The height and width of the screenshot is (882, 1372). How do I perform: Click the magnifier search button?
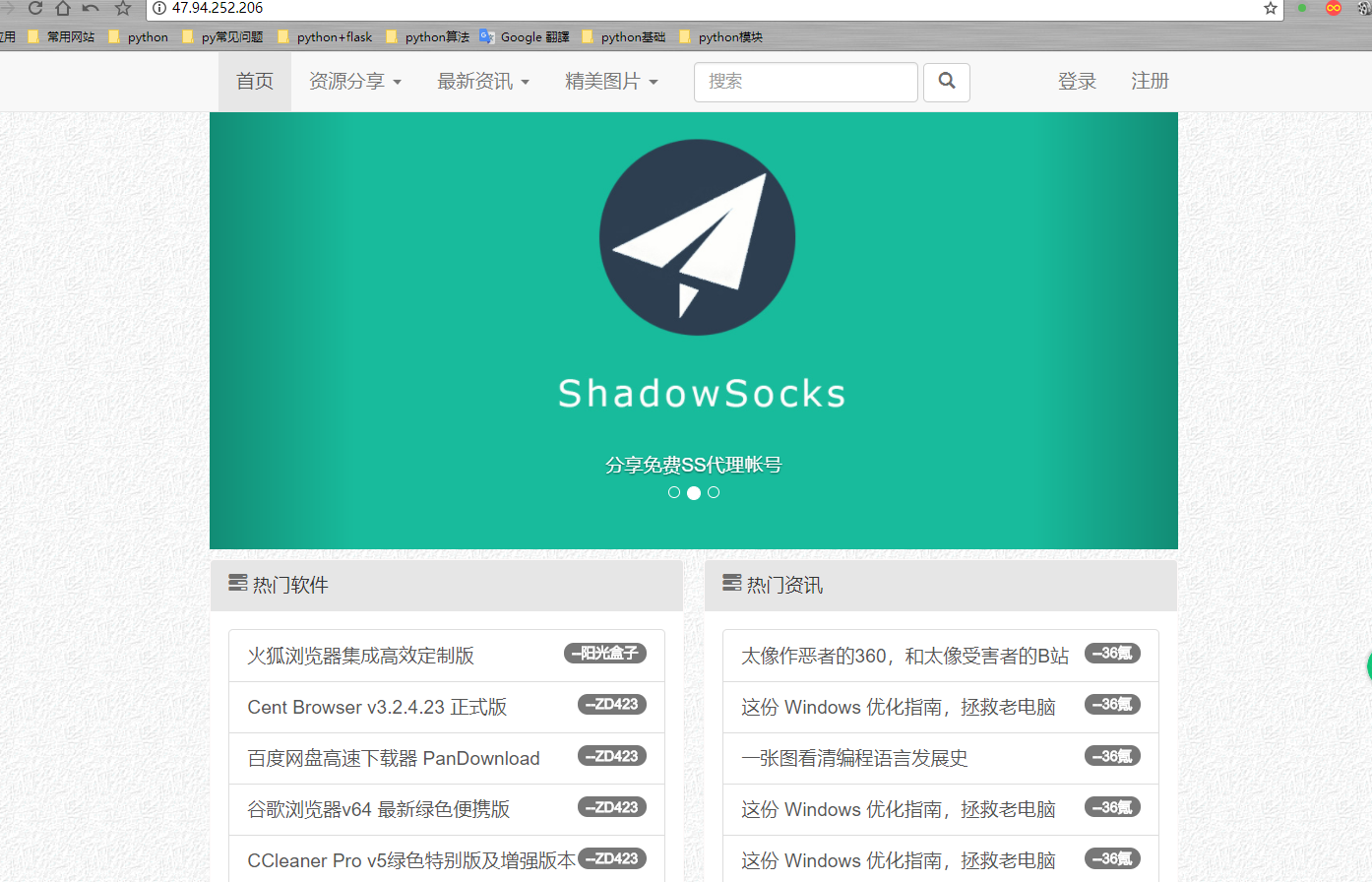[947, 82]
